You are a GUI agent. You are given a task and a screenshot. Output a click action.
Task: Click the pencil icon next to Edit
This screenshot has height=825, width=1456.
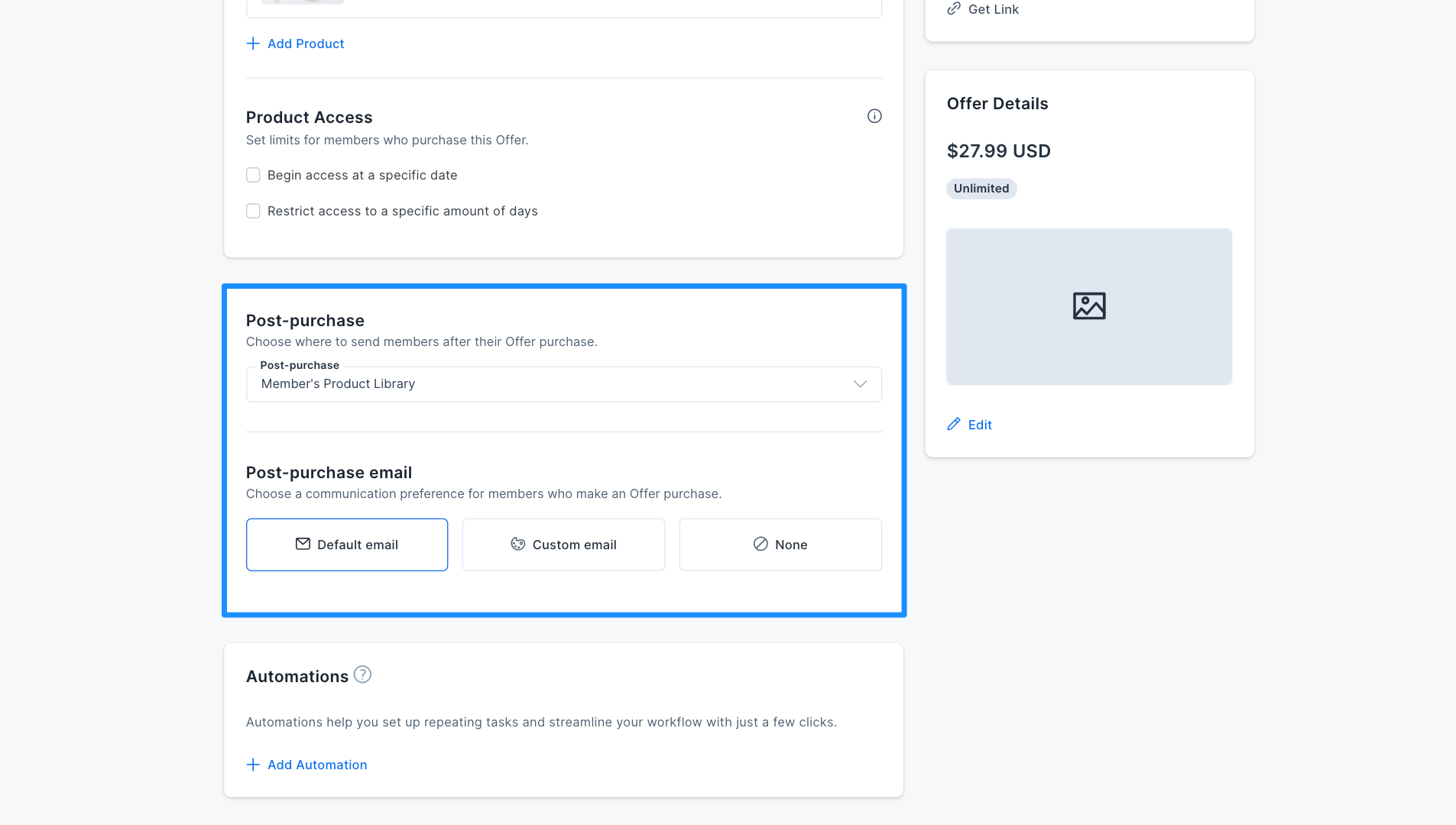click(x=954, y=424)
